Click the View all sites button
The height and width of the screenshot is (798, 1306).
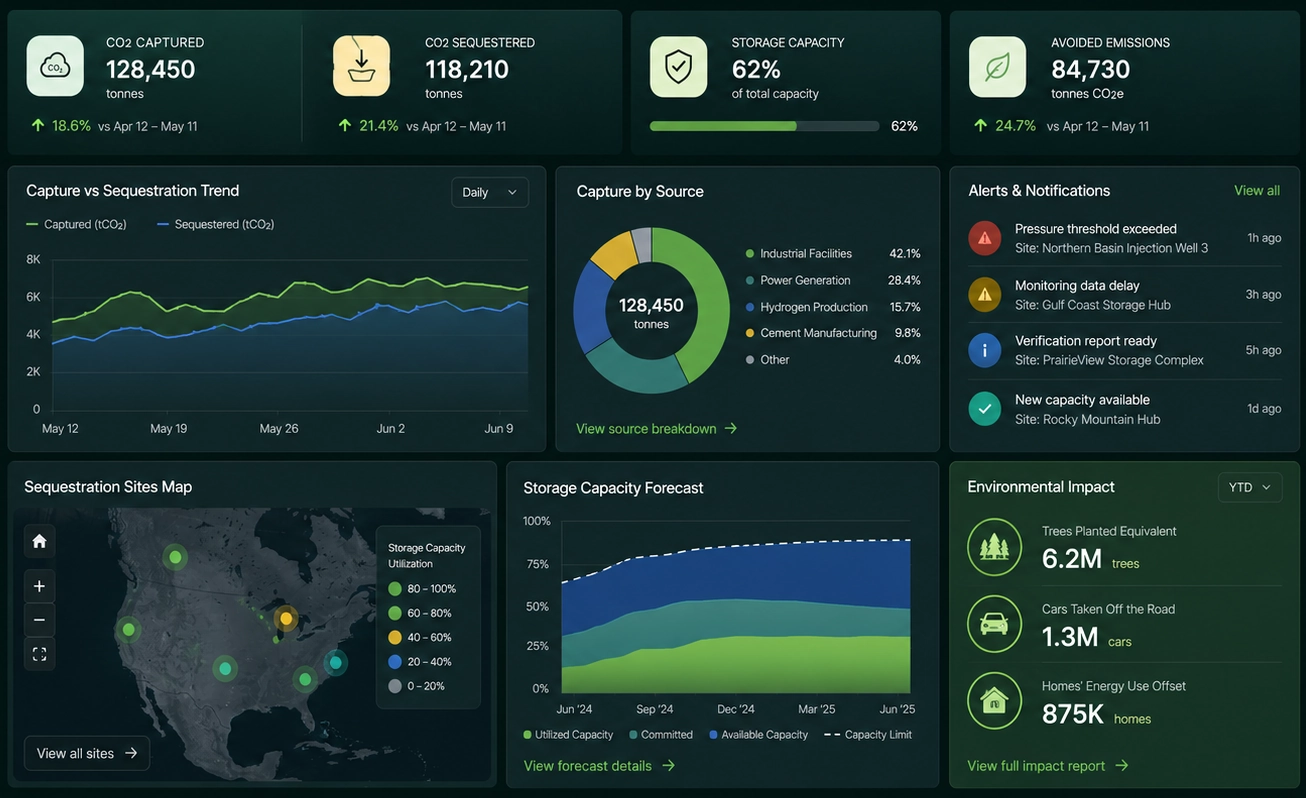coord(87,753)
